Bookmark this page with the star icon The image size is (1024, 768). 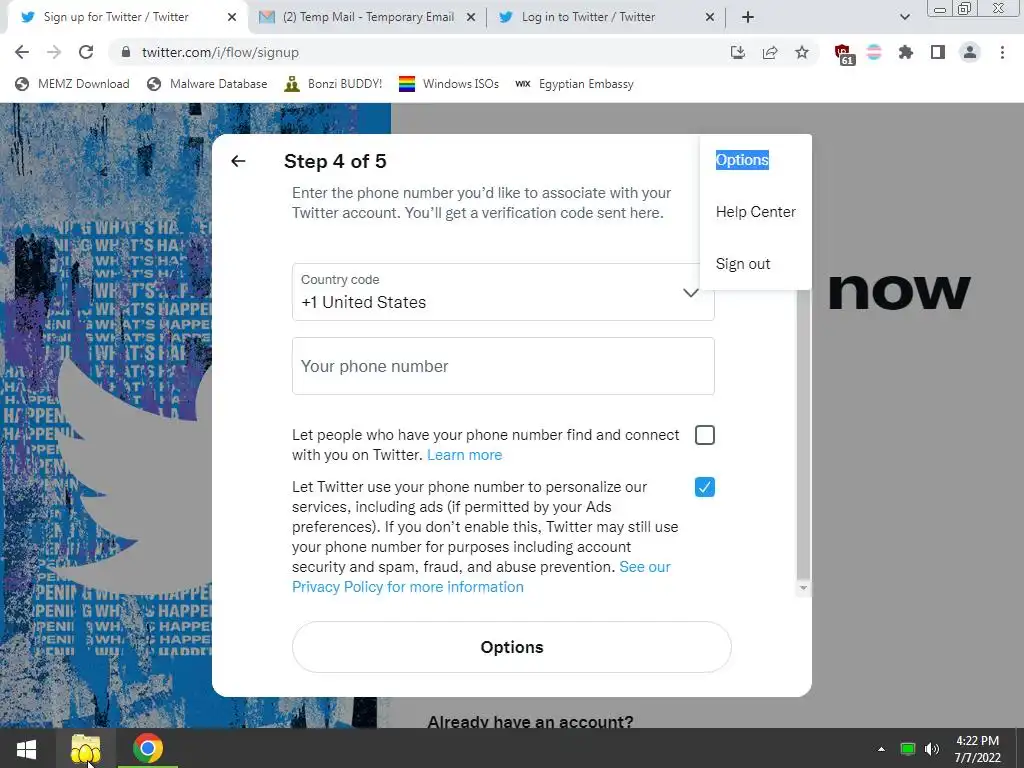point(802,52)
